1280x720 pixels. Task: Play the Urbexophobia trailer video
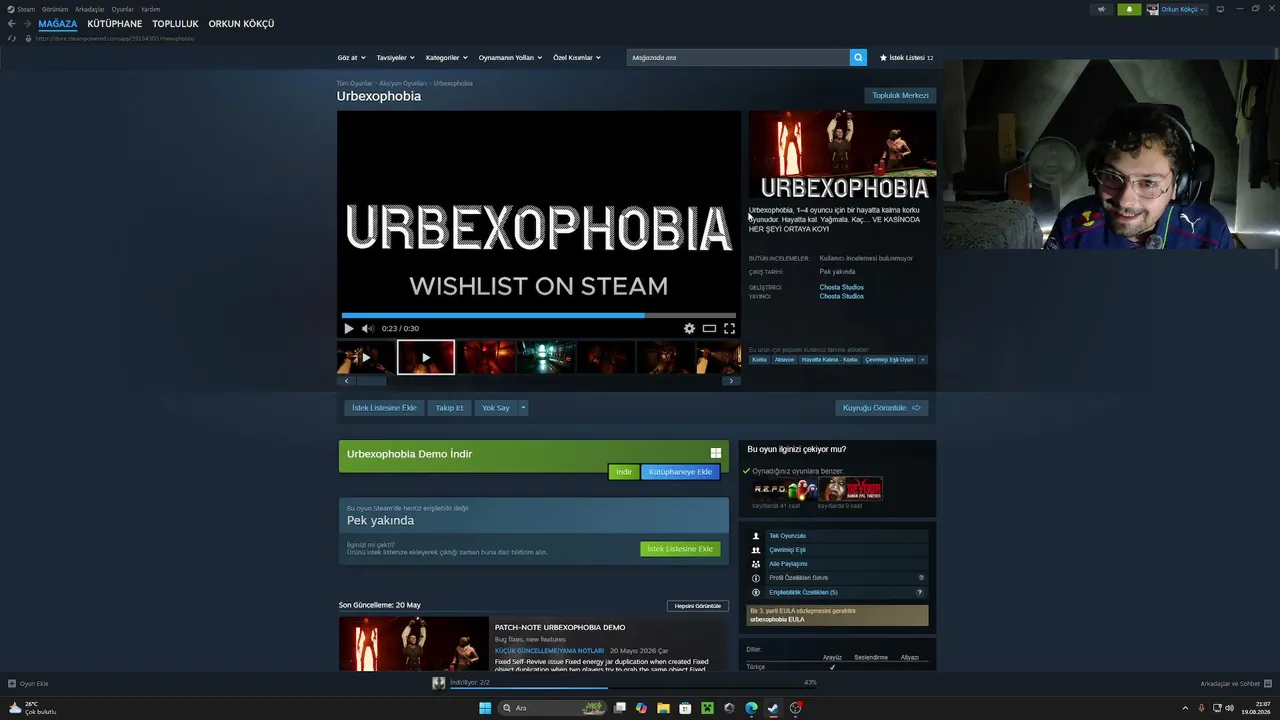(x=348, y=328)
